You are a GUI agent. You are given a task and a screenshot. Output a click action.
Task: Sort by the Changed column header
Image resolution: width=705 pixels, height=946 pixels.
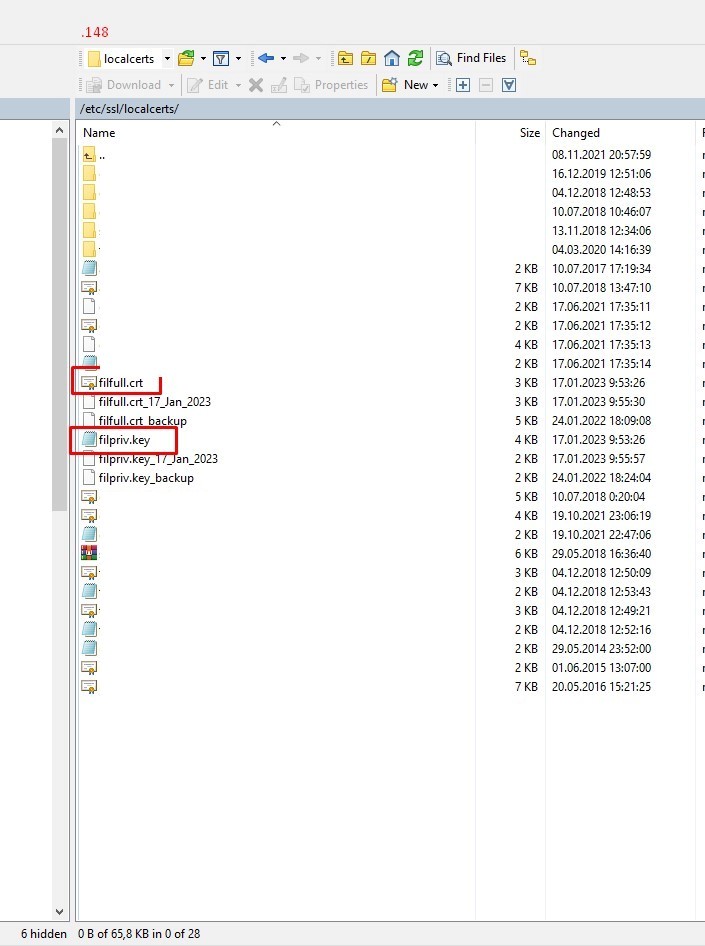[621, 133]
